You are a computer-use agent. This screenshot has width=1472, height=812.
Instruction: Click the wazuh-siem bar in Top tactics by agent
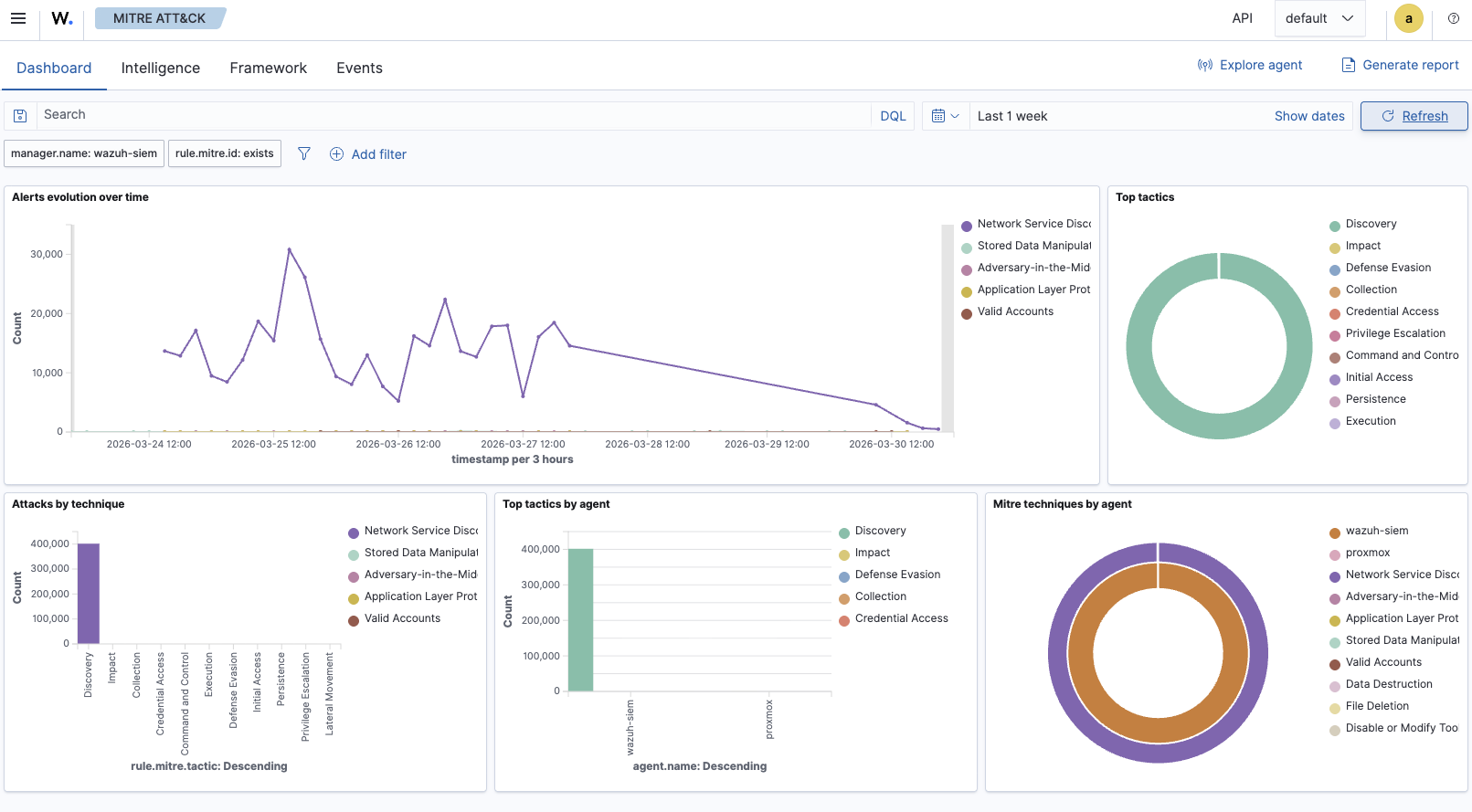coord(581,620)
